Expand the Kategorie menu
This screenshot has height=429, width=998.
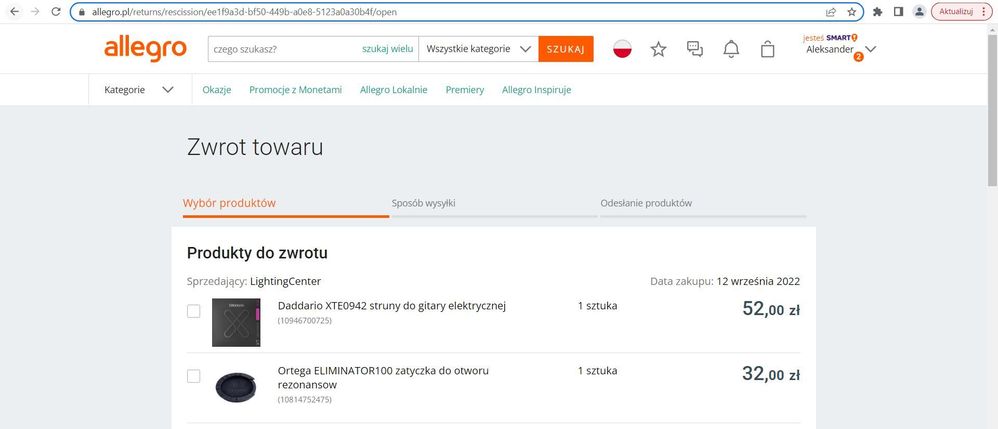139,90
